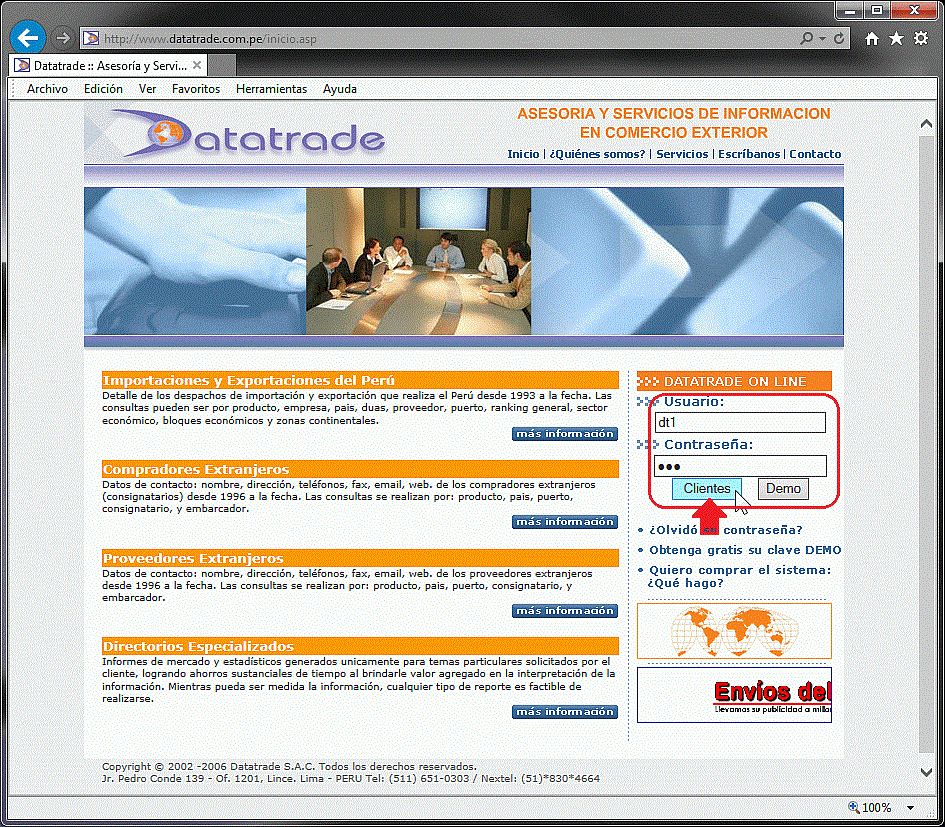Click the browser Forward arrow button
The width and height of the screenshot is (945, 827).
click(63, 39)
